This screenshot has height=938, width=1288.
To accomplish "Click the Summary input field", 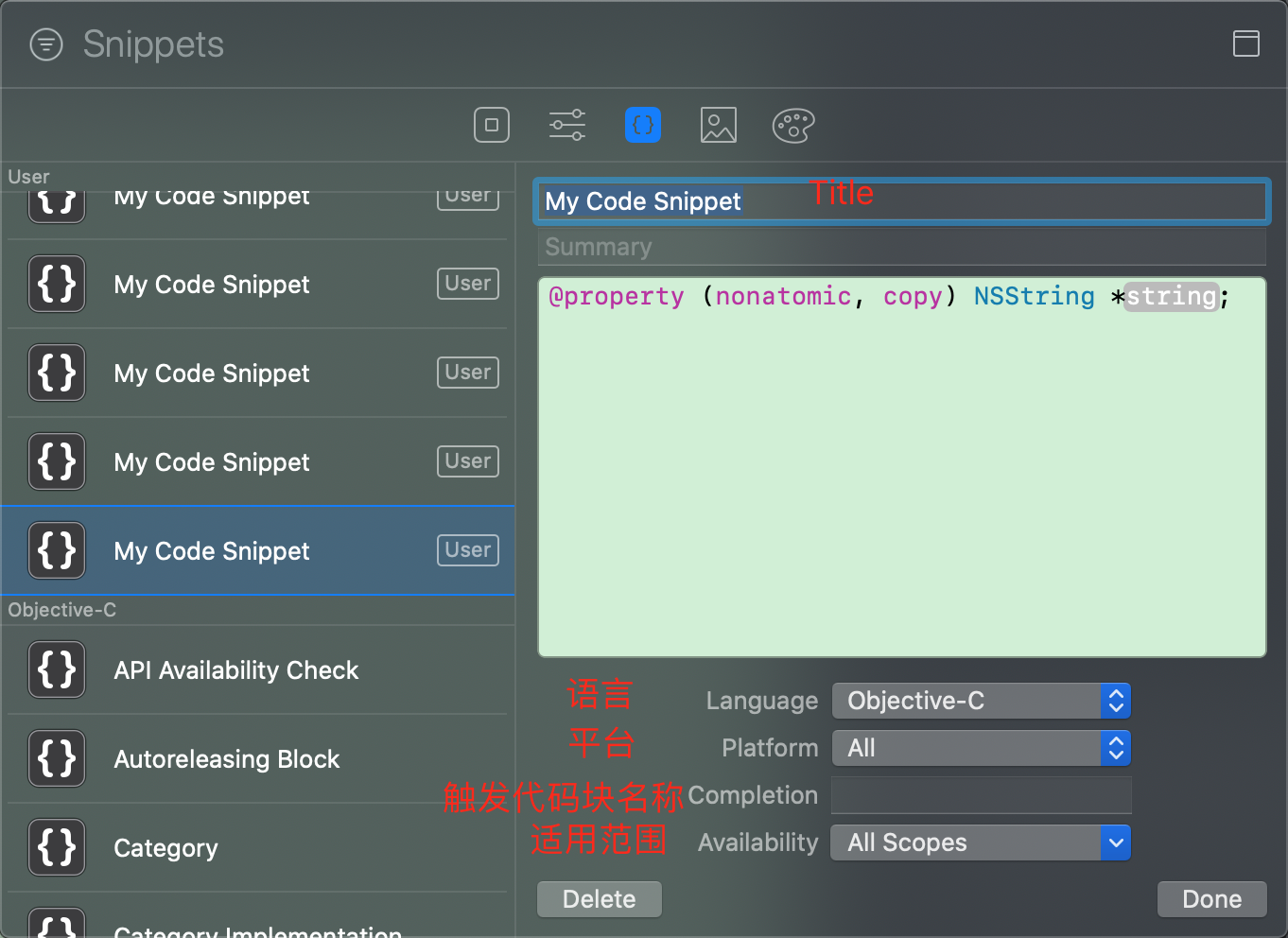I will coord(901,247).
